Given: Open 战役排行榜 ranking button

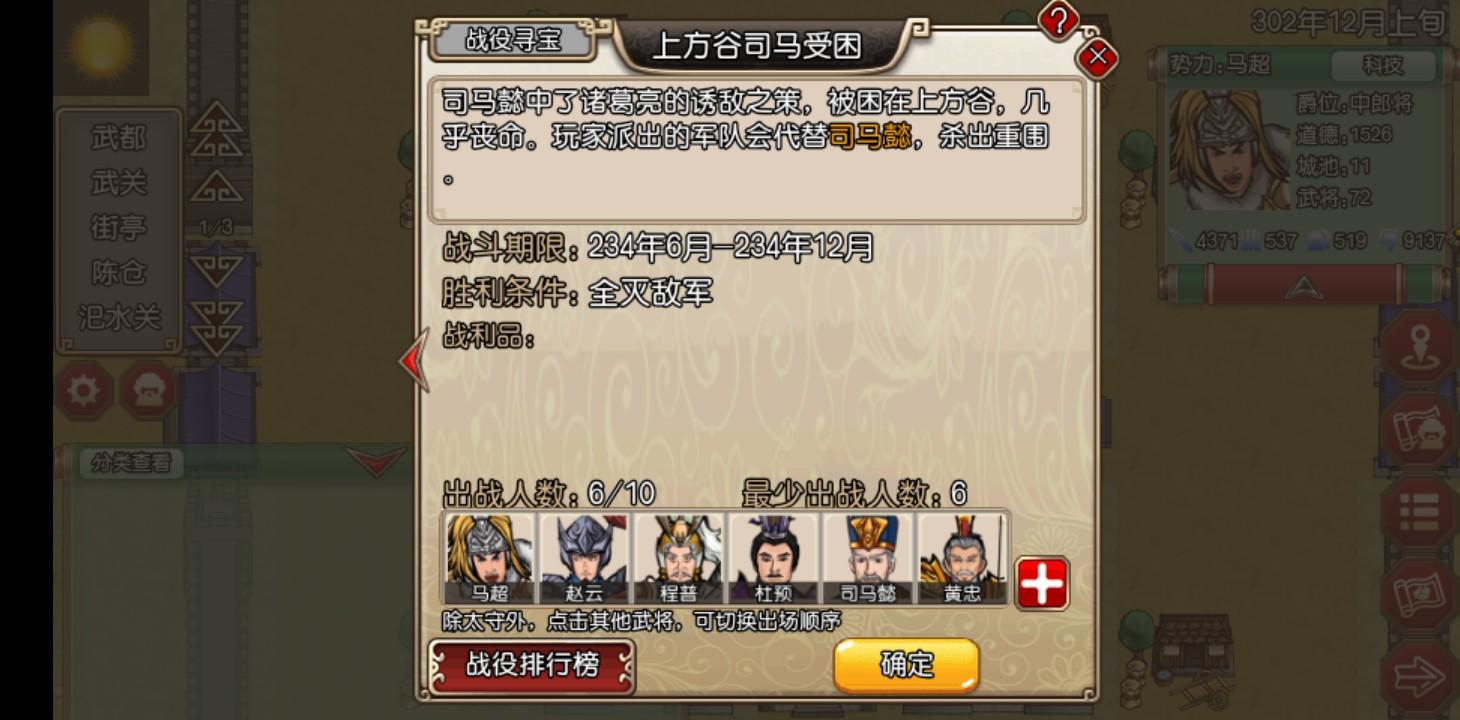Looking at the screenshot, I should (532, 666).
